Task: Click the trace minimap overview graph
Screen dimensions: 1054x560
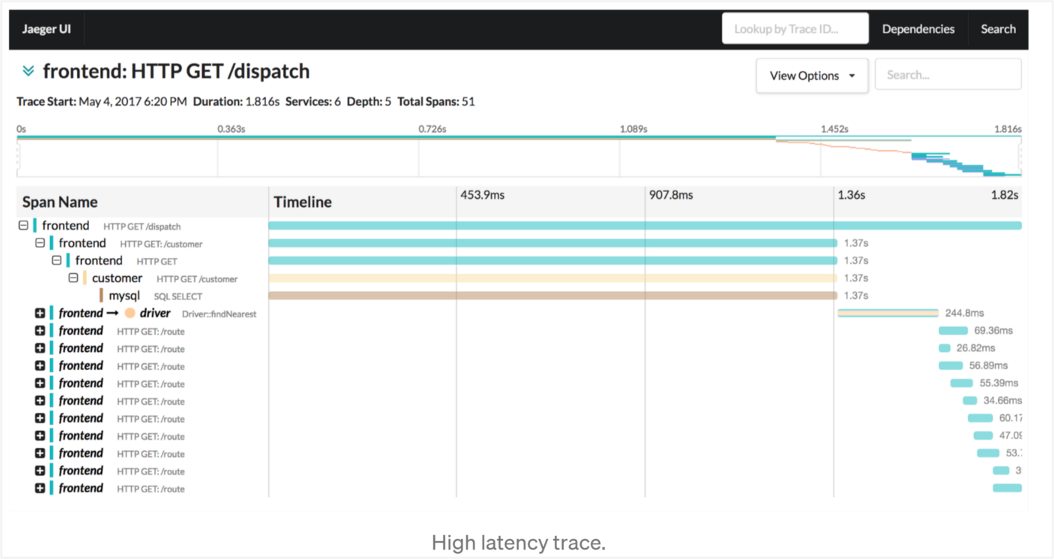Action: pos(519,156)
